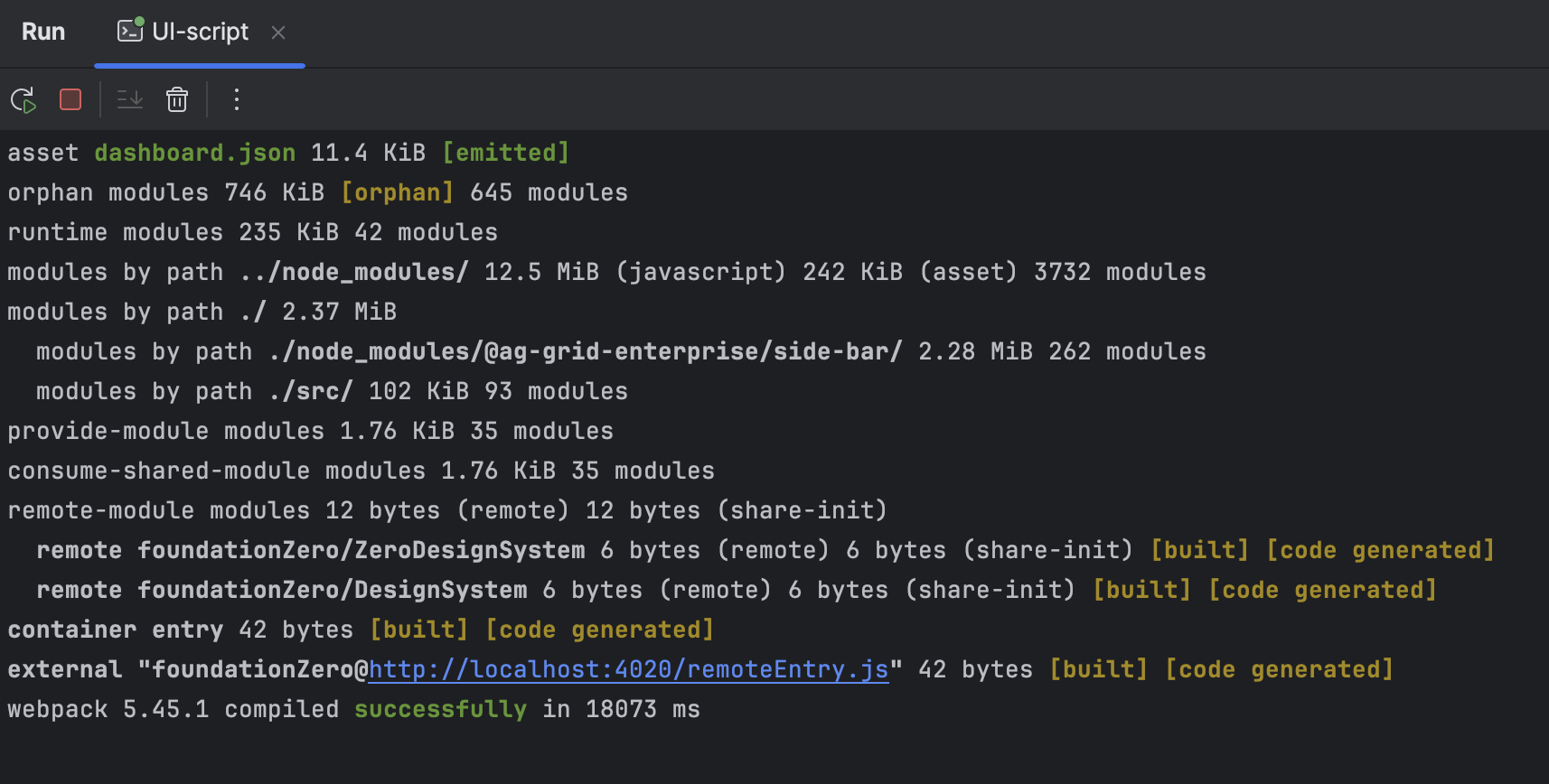1549x784 pixels.
Task: Clear console output with the trash icon
Action: (x=177, y=99)
